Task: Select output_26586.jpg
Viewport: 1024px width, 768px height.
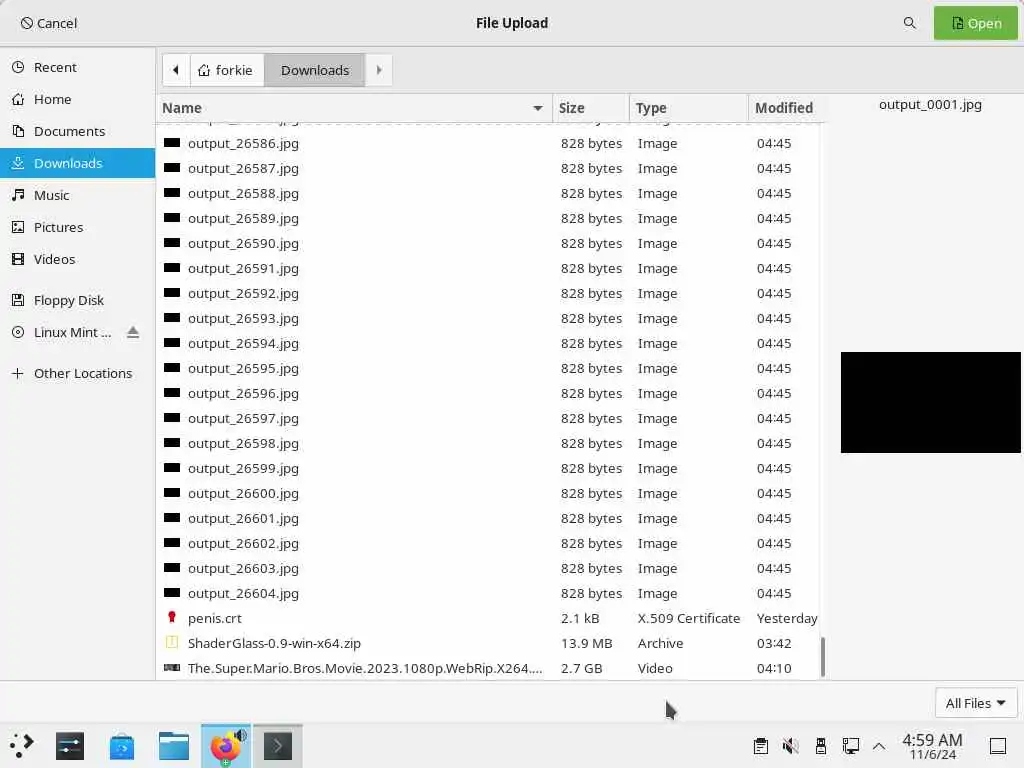Action: 487,143
